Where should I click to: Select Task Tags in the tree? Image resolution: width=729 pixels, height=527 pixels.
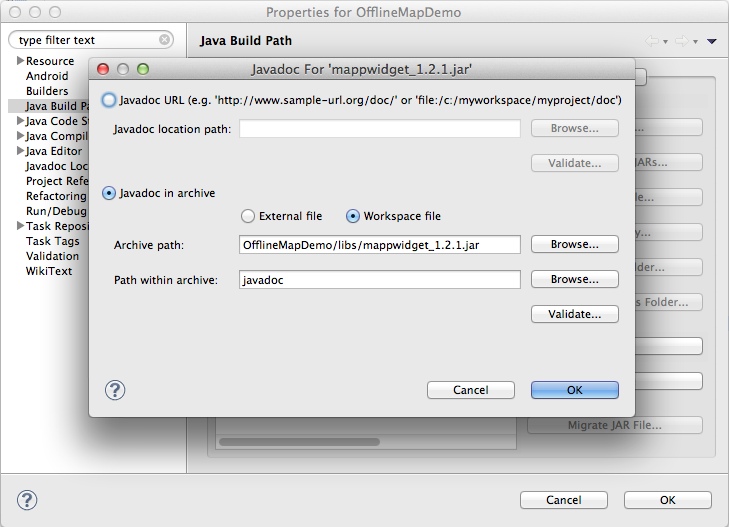(53, 241)
